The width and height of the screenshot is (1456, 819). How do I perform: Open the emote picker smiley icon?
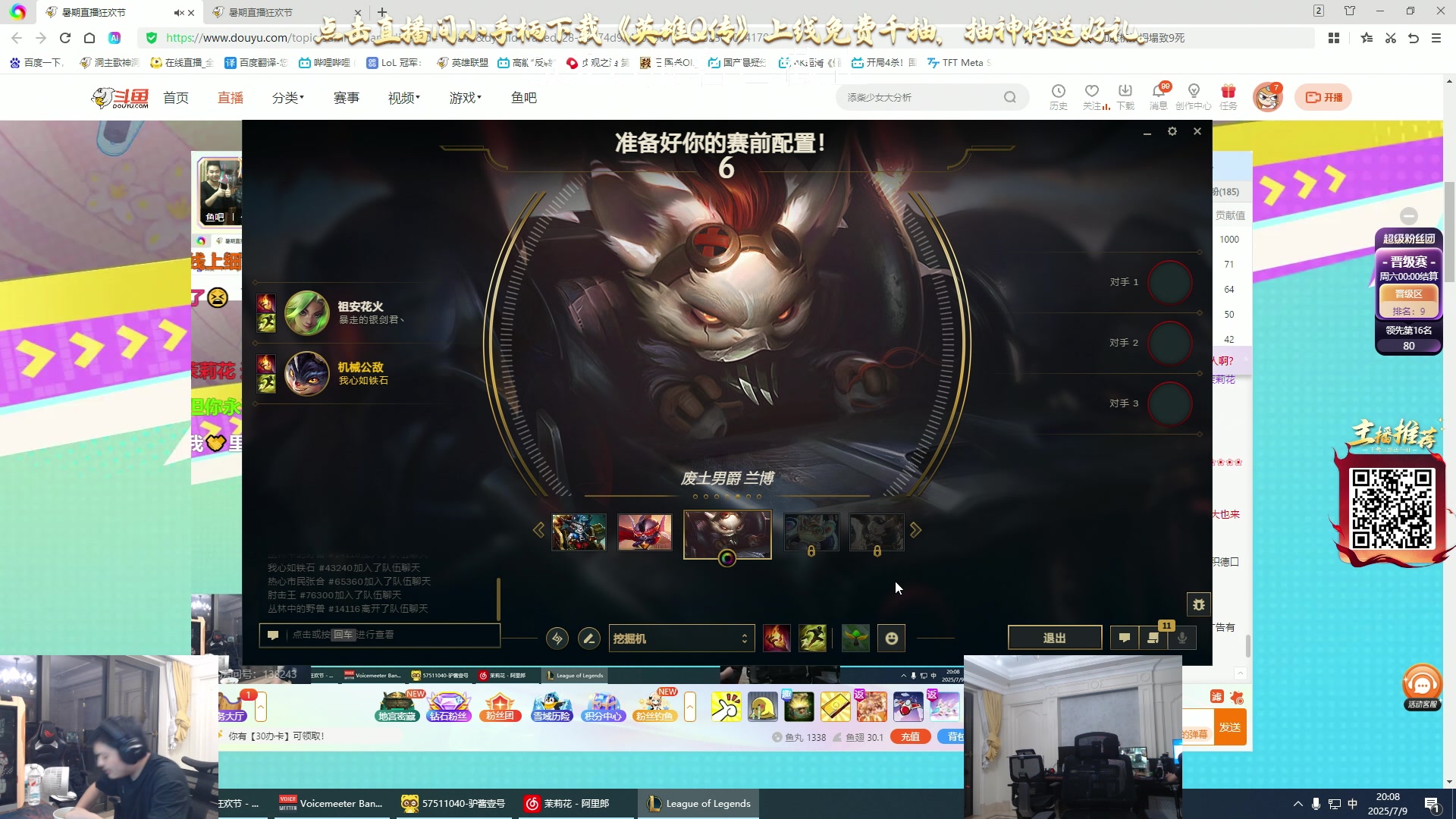[892, 639]
